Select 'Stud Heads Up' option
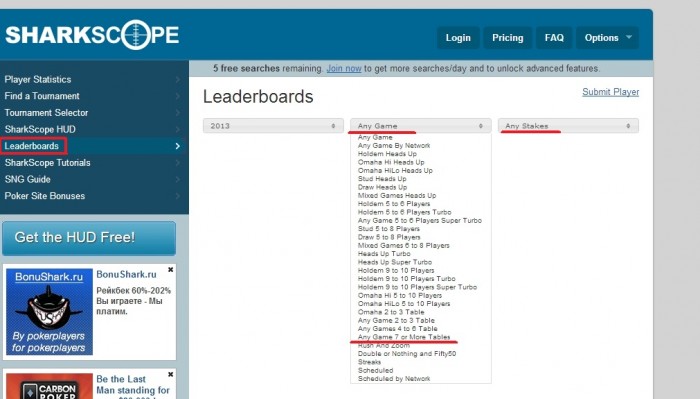This screenshot has height=399, width=700. [382, 179]
